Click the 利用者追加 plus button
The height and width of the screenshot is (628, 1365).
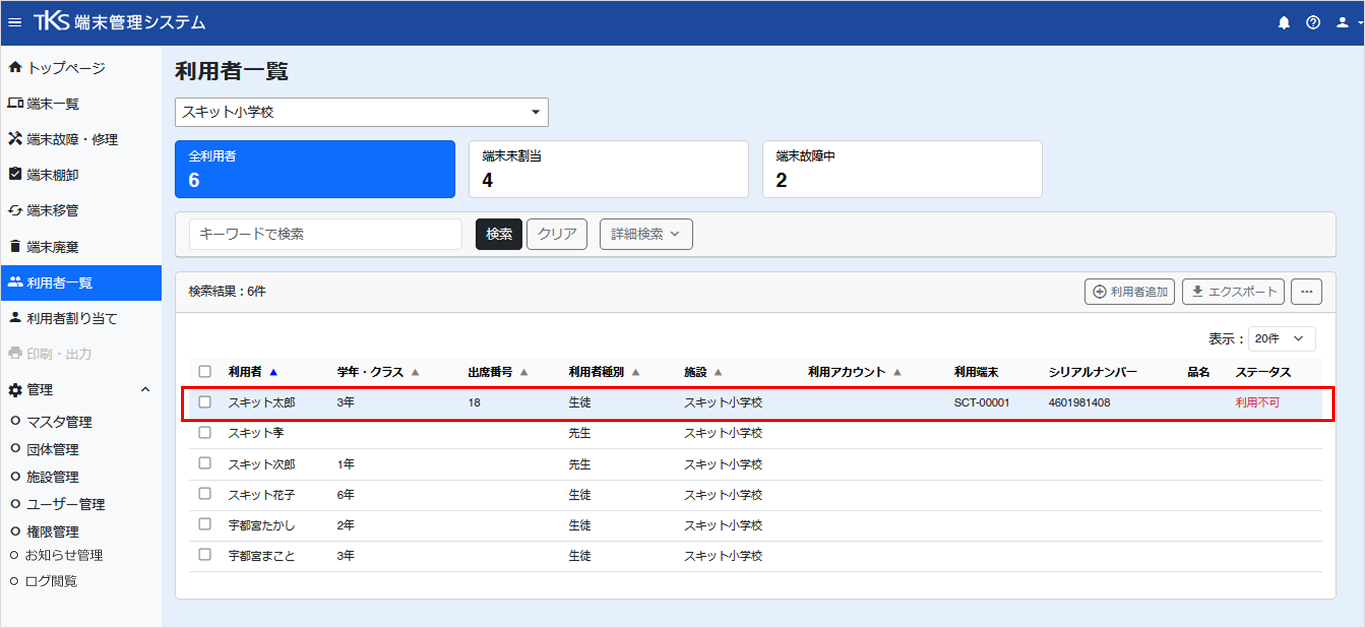pos(1130,291)
